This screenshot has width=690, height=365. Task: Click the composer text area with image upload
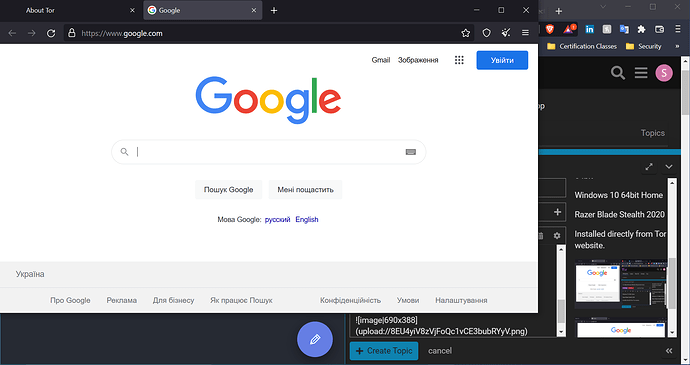click(x=453, y=326)
